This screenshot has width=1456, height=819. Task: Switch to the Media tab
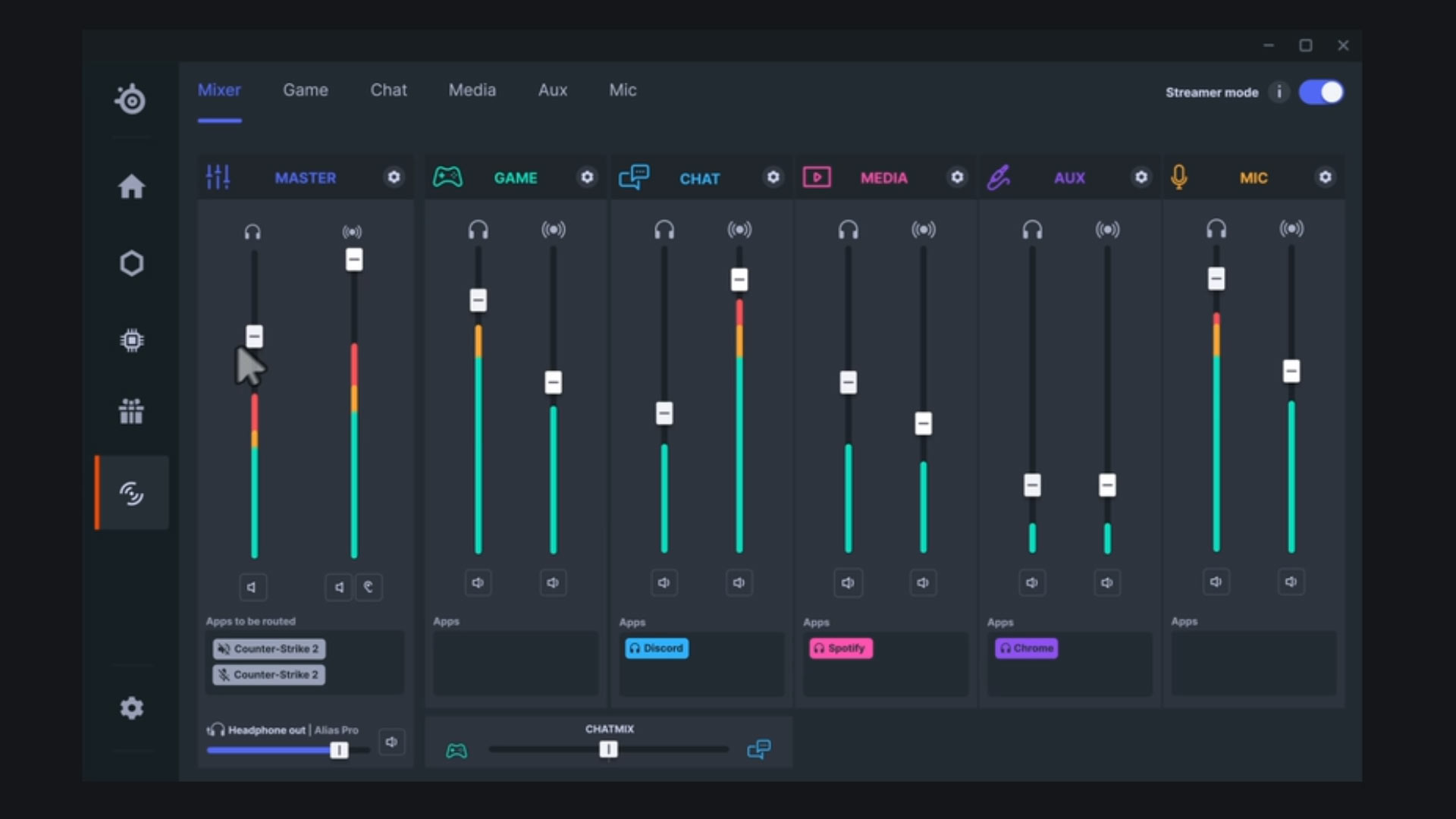click(x=472, y=89)
